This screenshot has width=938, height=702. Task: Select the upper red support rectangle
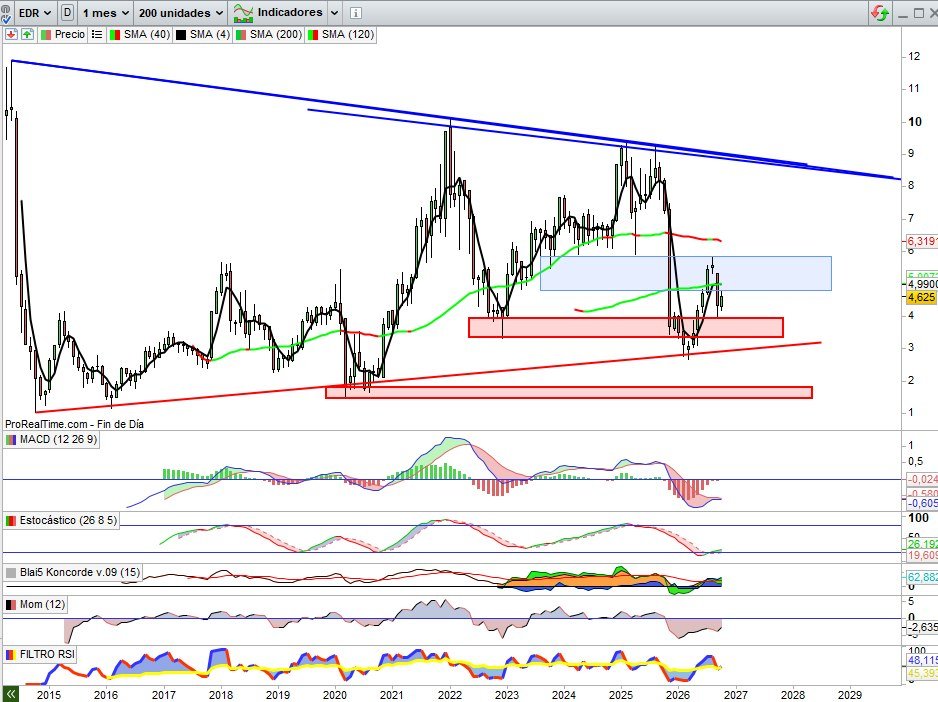626,327
